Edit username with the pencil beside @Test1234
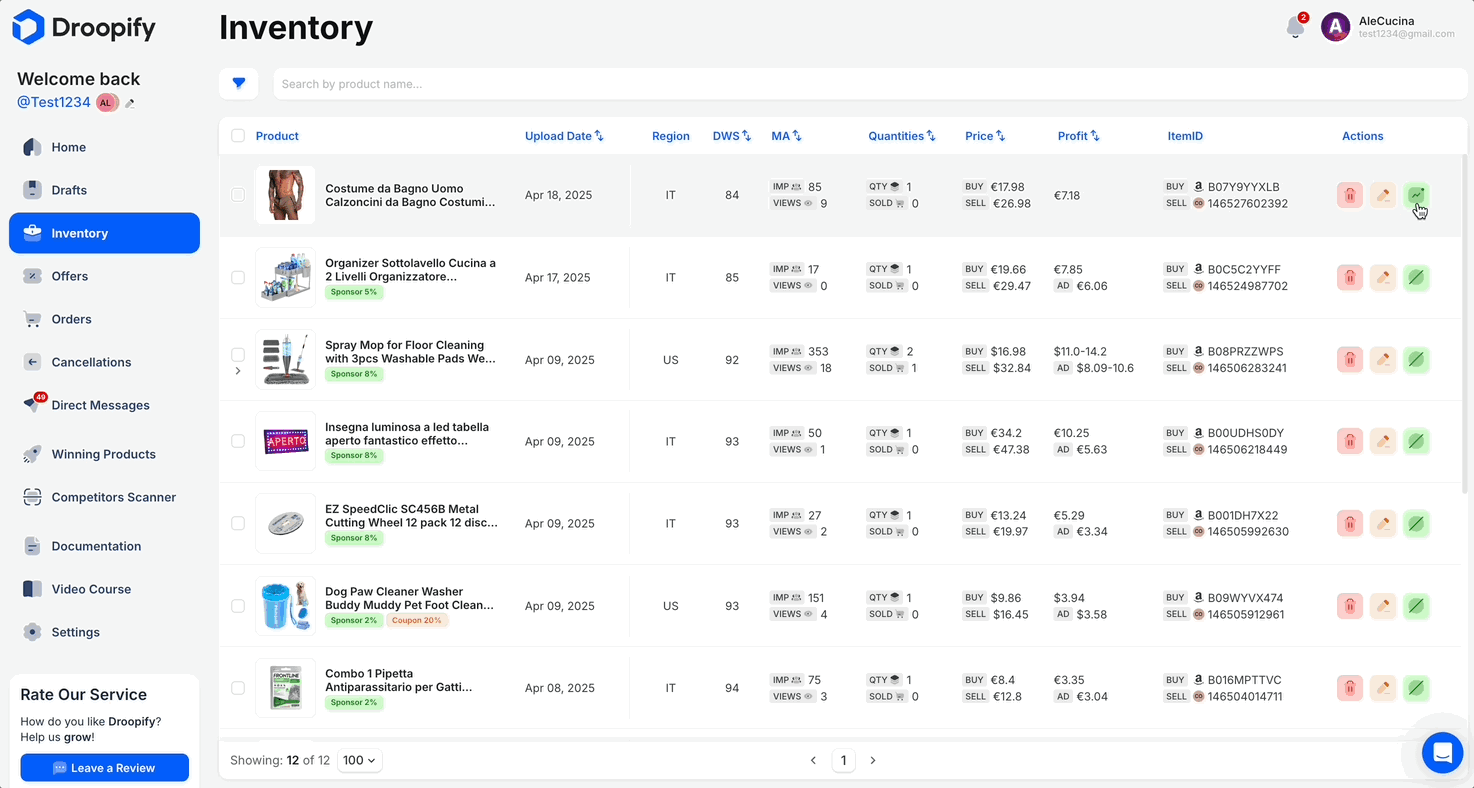The height and width of the screenshot is (788, 1474). [x=130, y=103]
